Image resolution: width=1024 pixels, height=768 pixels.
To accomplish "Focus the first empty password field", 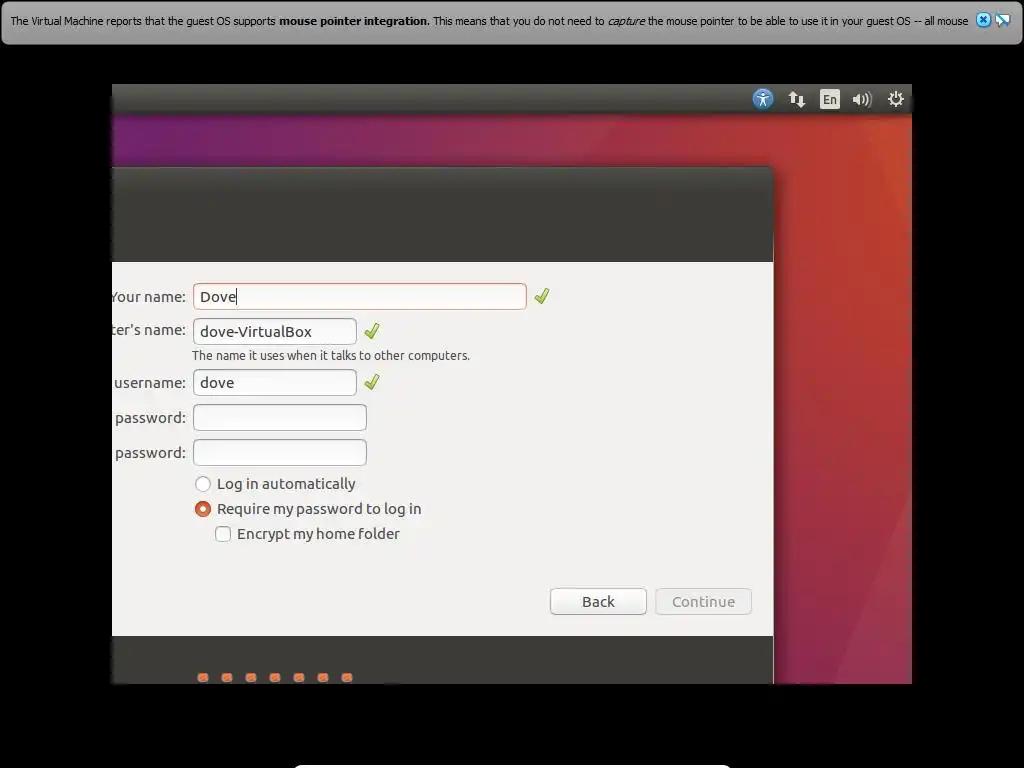I will pos(280,418).
